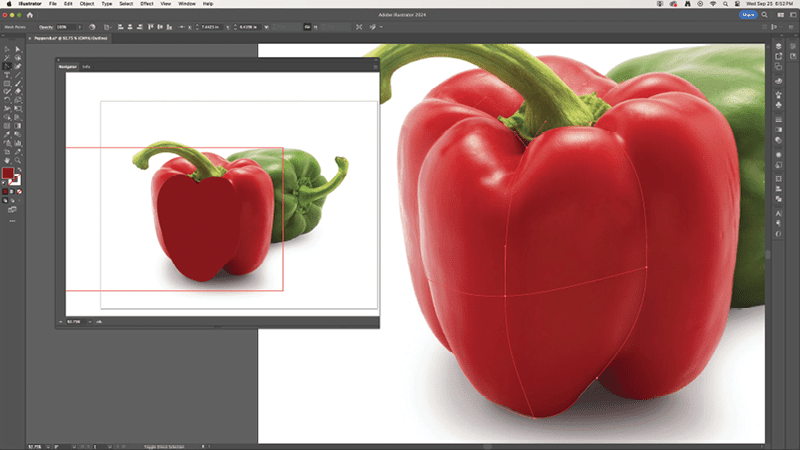Select the Mesh tool
Screen dimensions: 800x450
click(x=7, y=126)
